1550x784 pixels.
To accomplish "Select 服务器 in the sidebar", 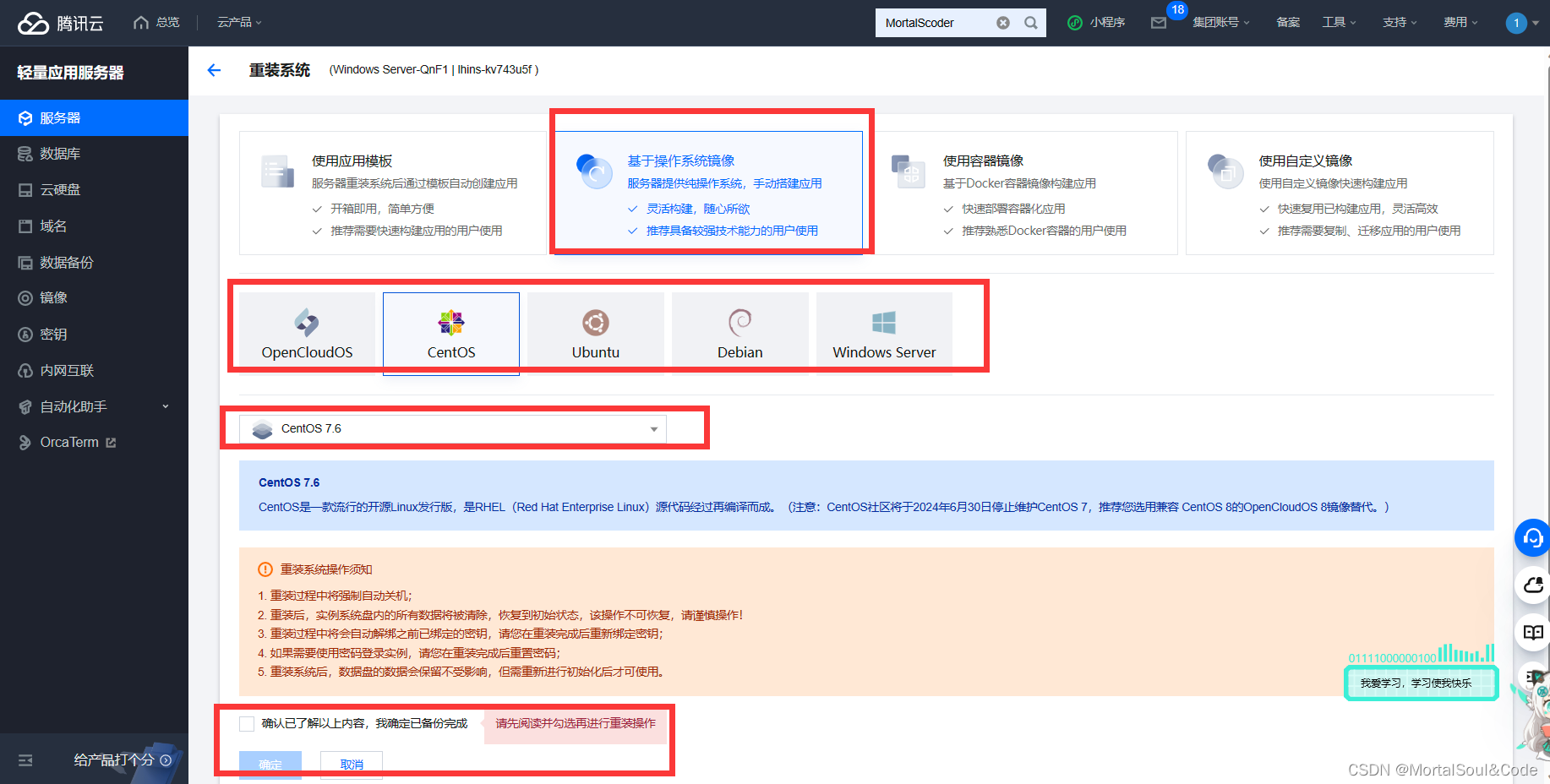I will tap(94, 118).
